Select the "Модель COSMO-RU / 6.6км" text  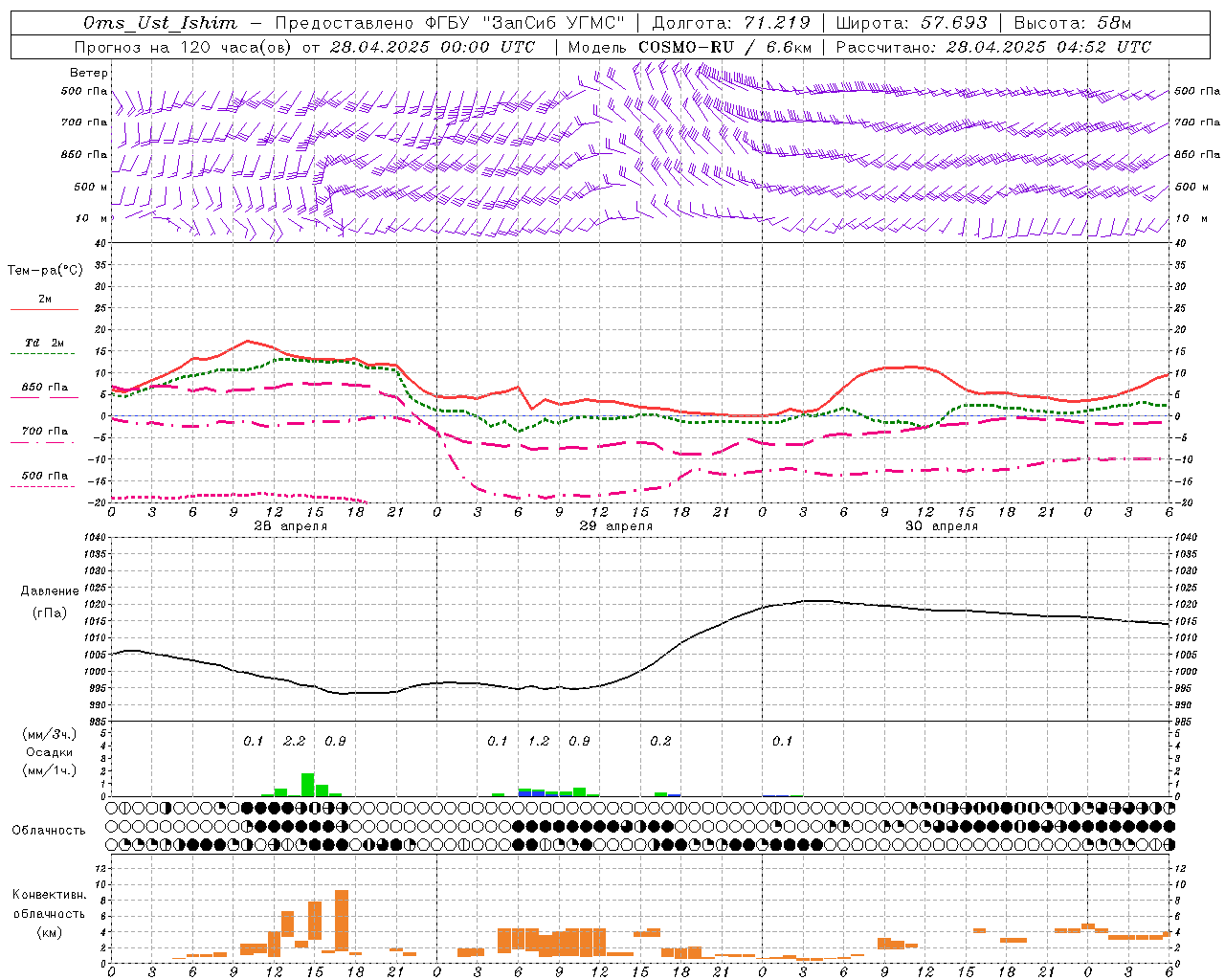click(x=690, y=47)
